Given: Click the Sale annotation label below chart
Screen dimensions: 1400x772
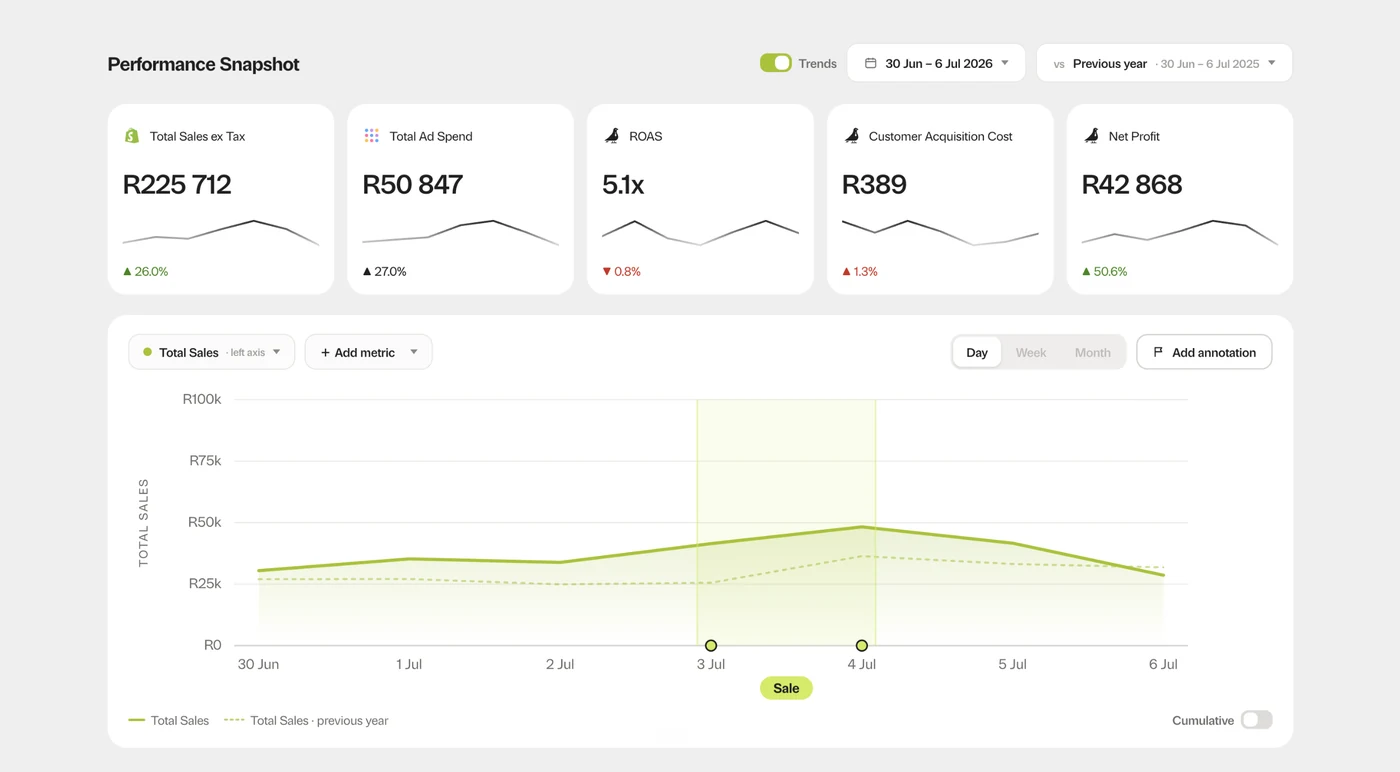Looking at the screenshot, I should (786, 688).
